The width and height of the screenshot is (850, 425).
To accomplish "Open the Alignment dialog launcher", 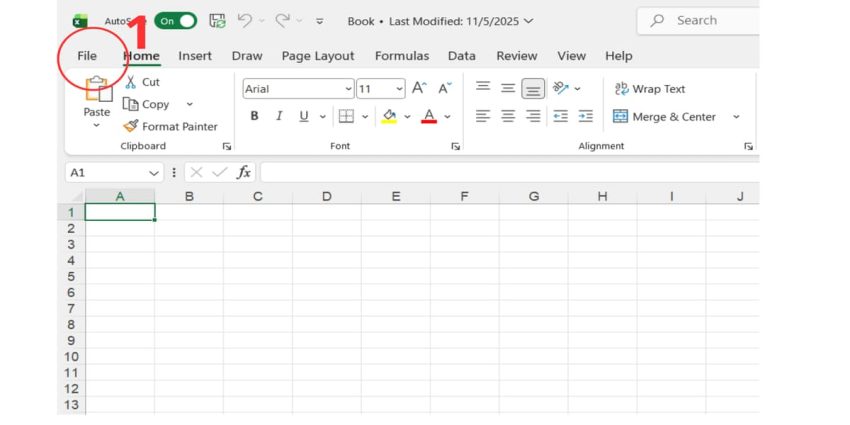I will click(749, 146).
